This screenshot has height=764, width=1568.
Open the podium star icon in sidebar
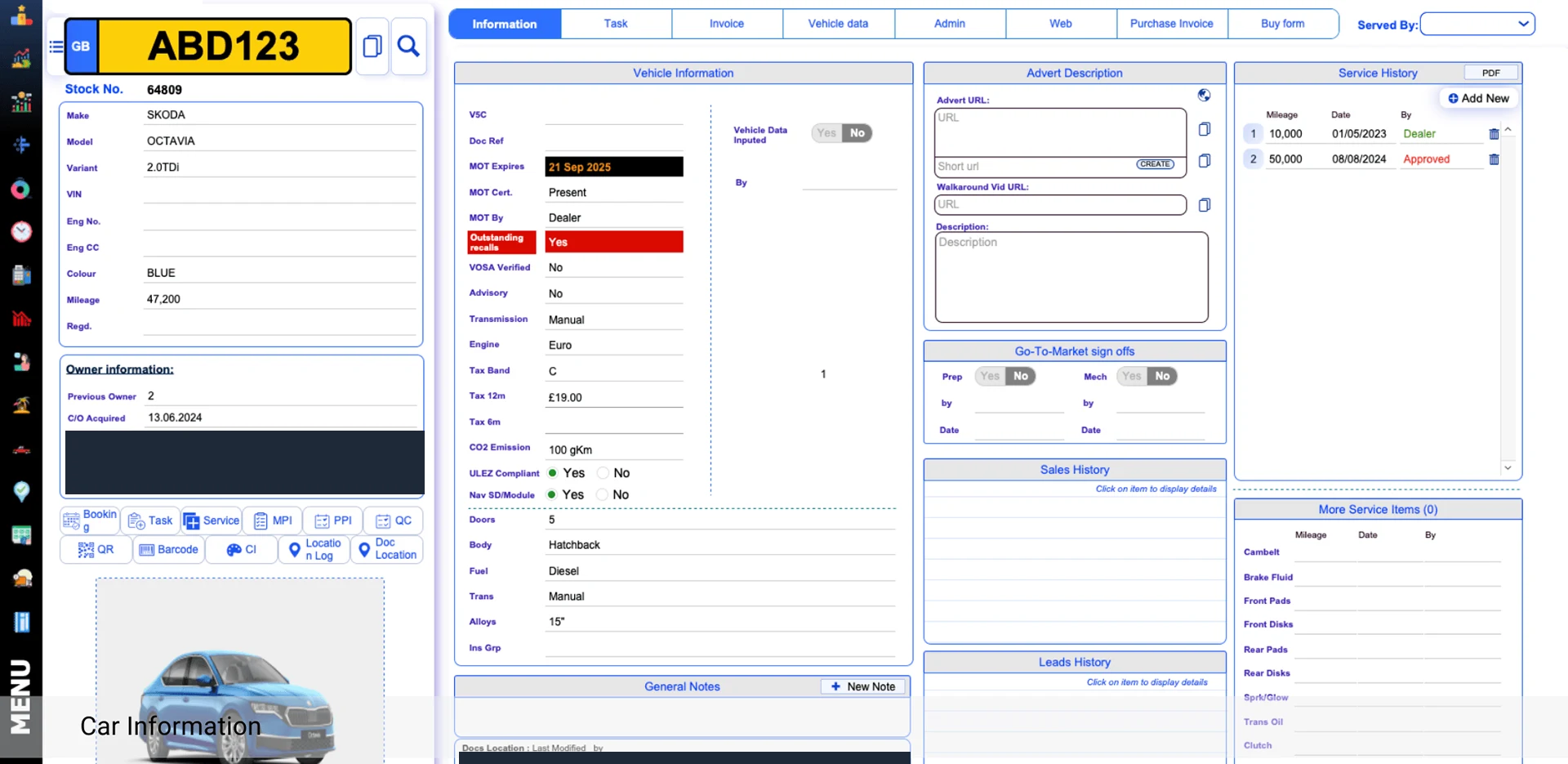[x=21, y=16]
